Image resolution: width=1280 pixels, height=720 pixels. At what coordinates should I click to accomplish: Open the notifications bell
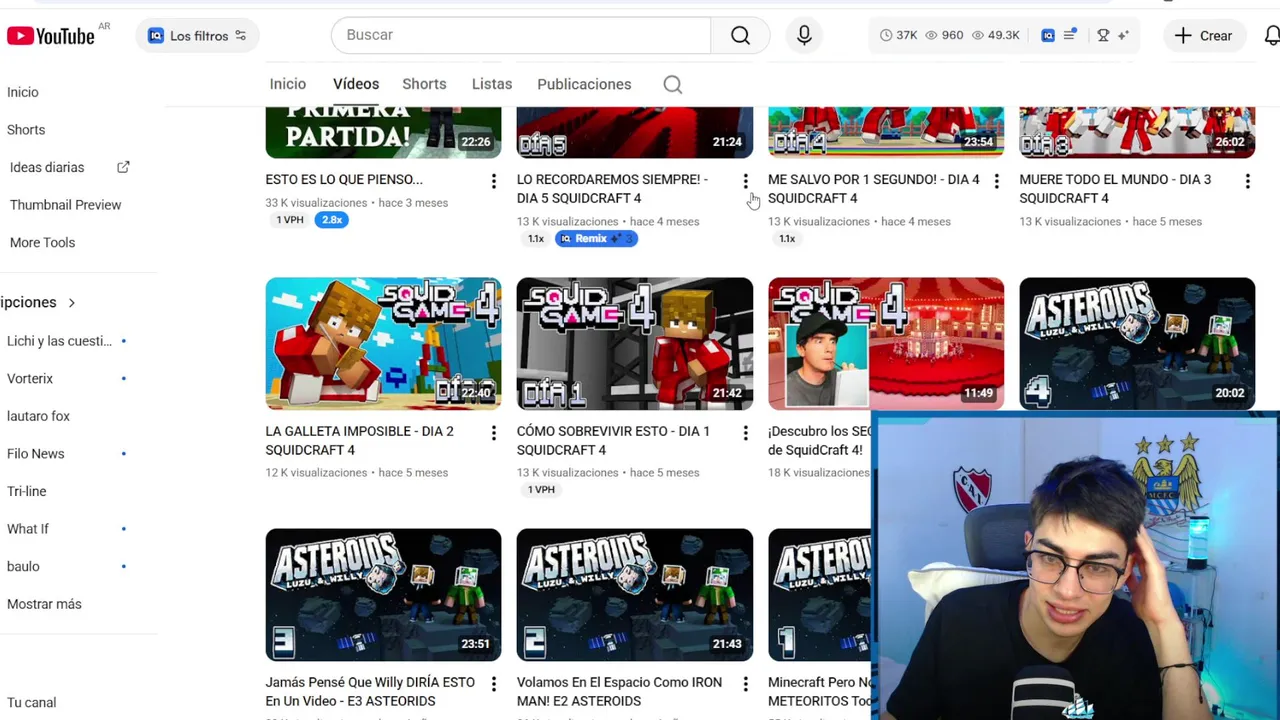click(x=1271, y=35)
